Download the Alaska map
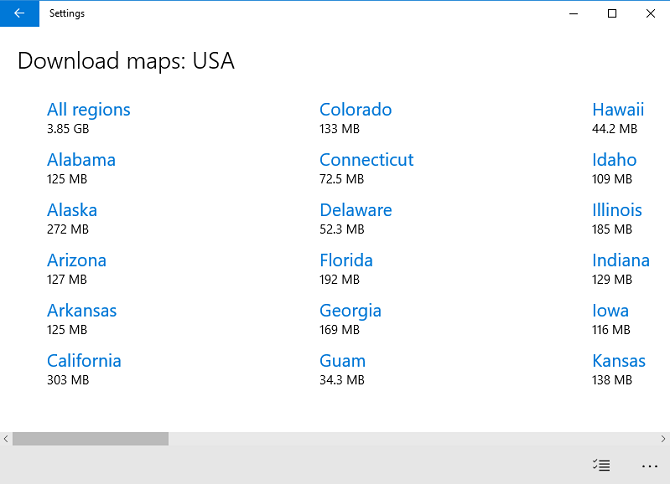670x484 pixels. (72, 210)
